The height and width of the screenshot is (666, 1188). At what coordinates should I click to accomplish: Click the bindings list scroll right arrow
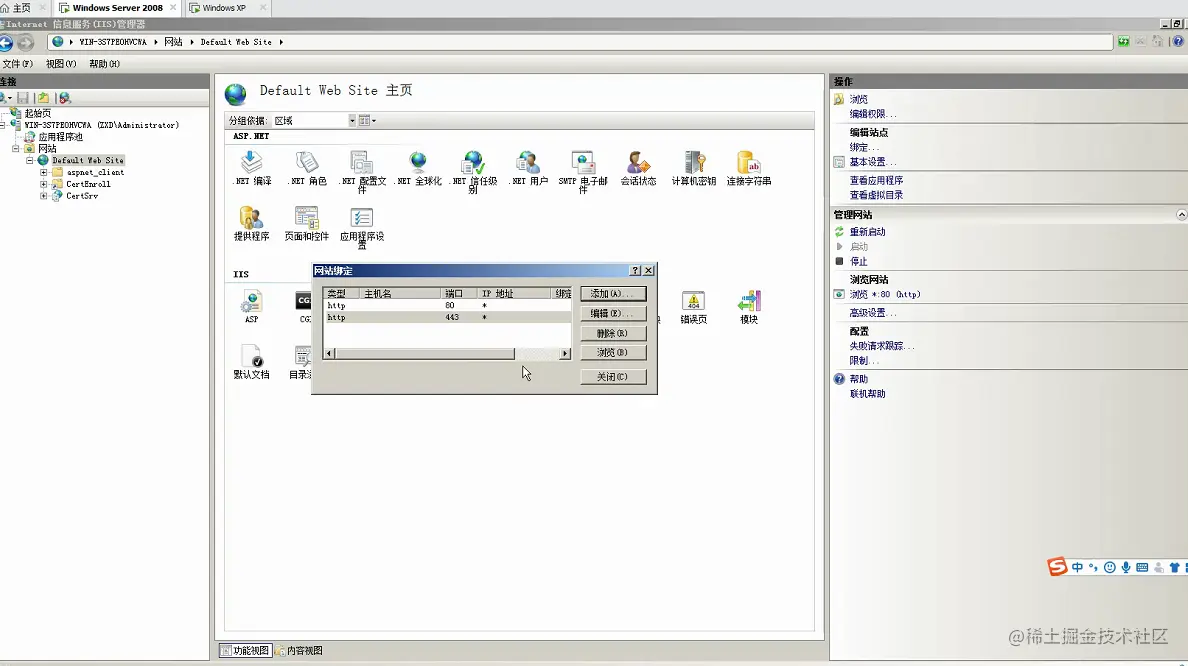tap(564, 354)
